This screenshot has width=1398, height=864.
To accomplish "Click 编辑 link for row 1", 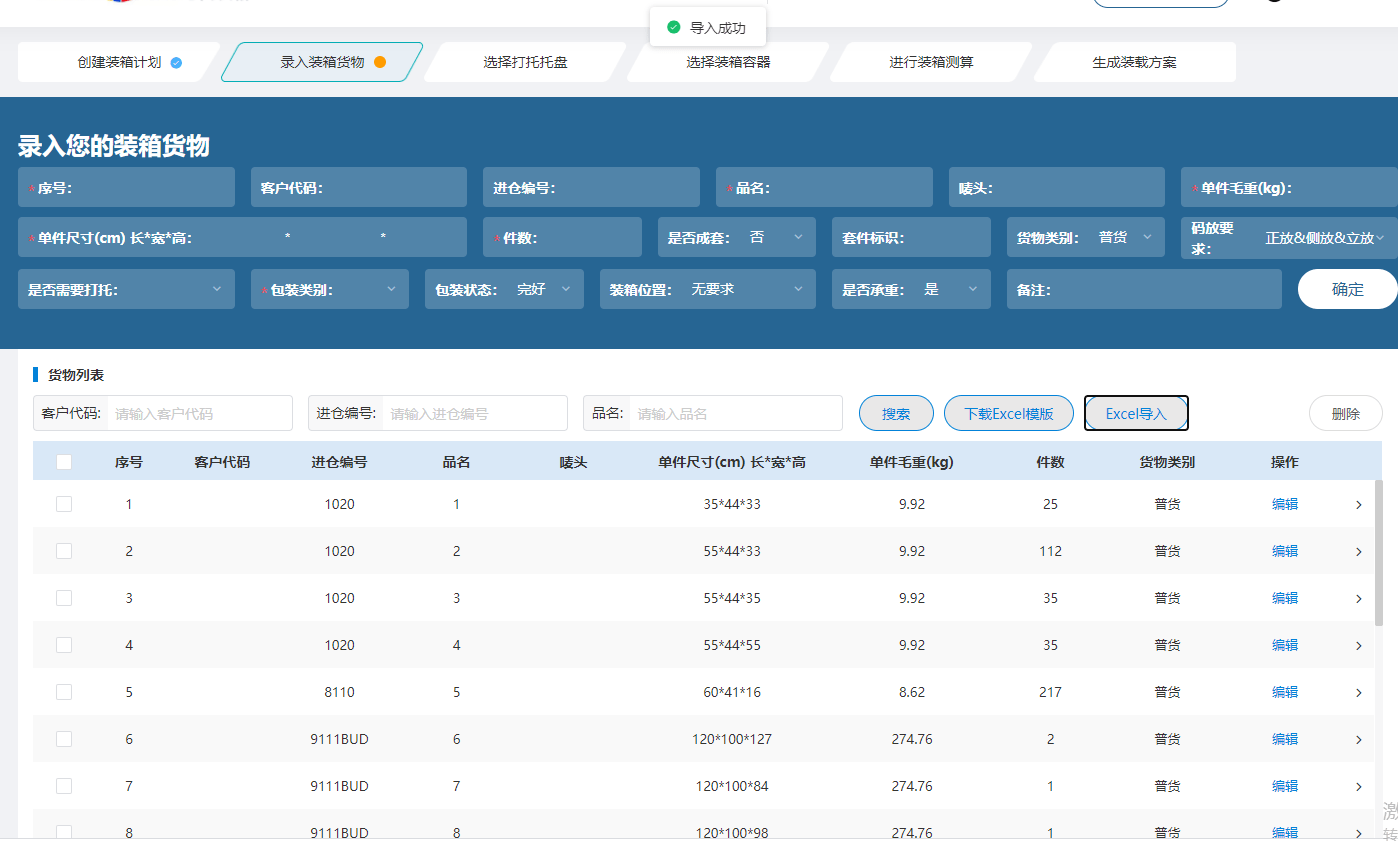I will pos(1284,504).
